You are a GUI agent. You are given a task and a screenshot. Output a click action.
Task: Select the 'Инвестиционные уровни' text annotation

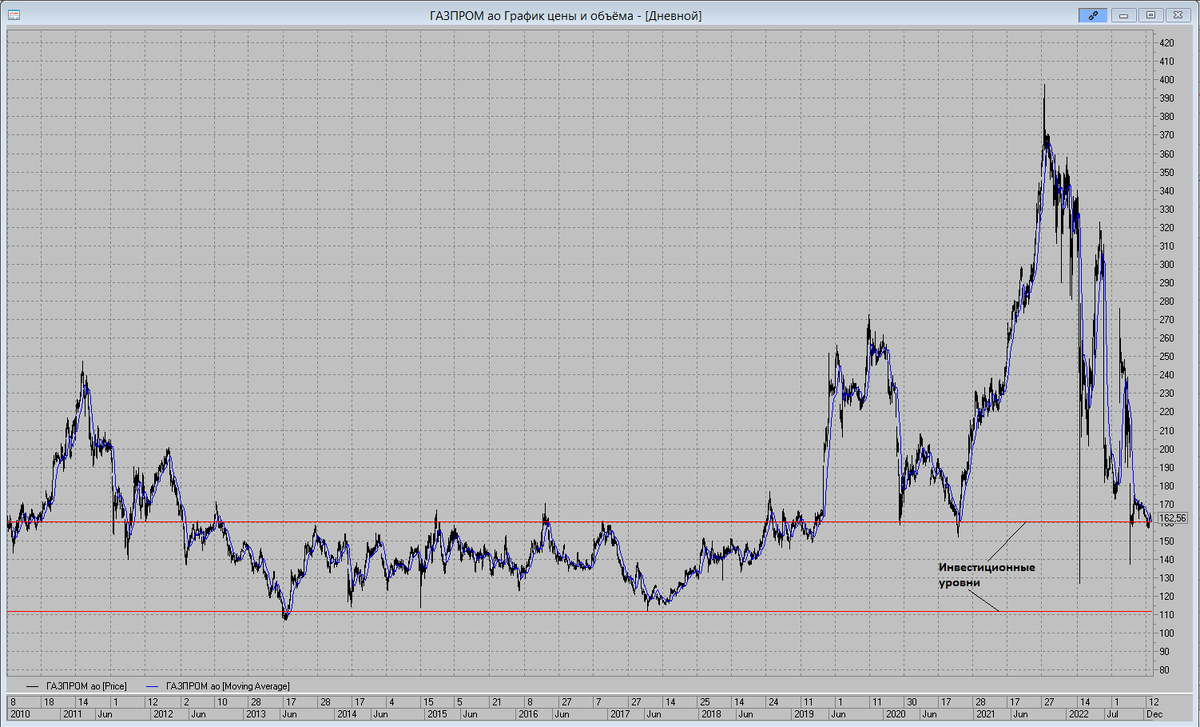point(985,574)
